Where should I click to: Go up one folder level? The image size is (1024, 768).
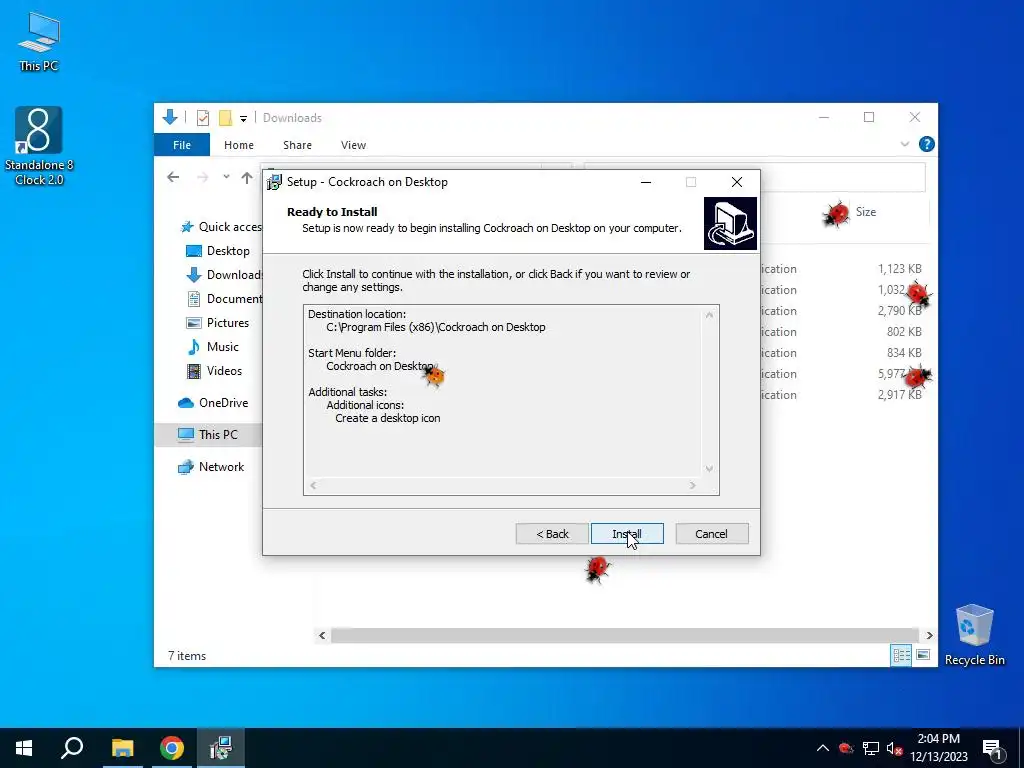pyautogui.click(x=247, y=177)
